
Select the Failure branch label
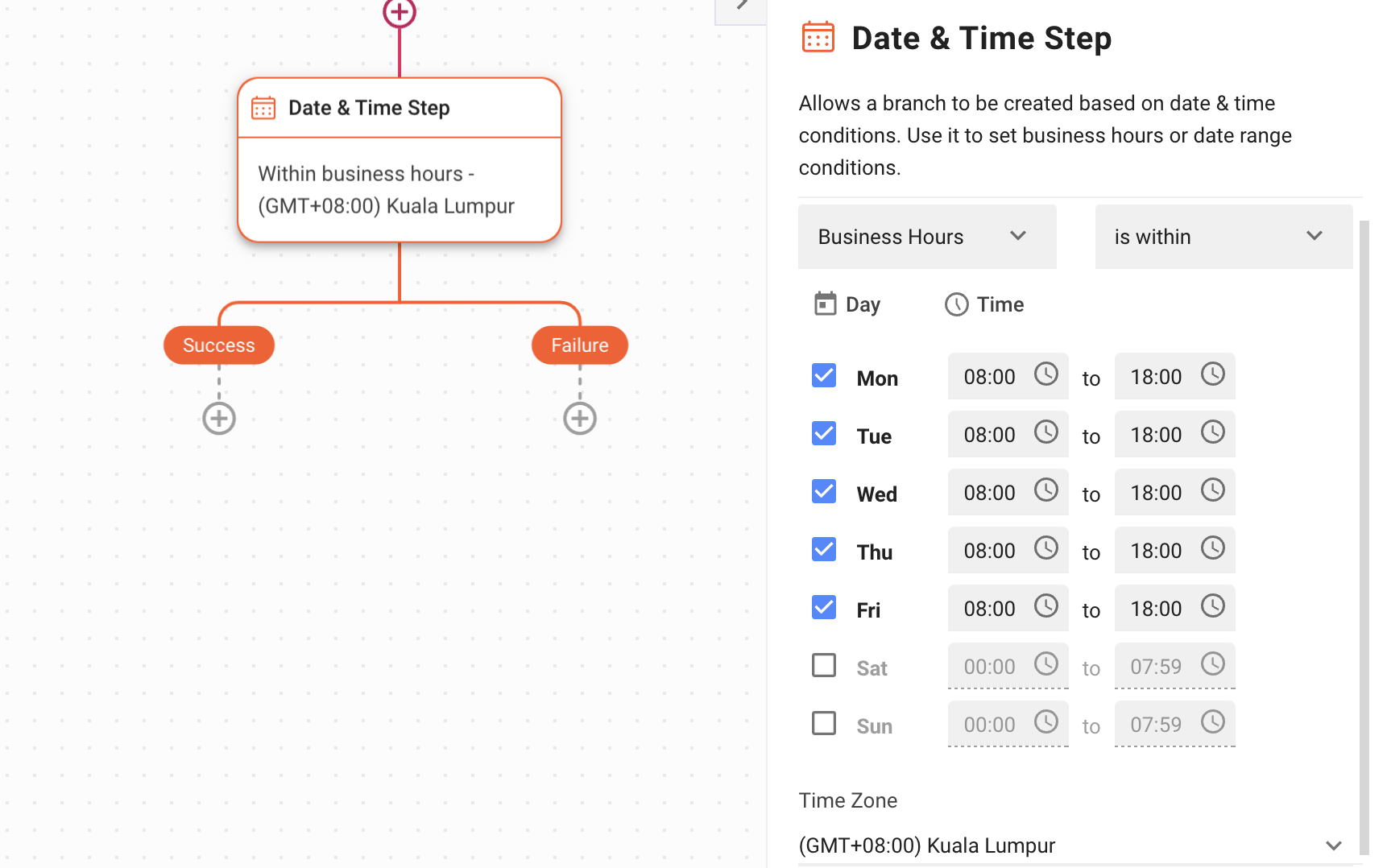coord(579,345)
